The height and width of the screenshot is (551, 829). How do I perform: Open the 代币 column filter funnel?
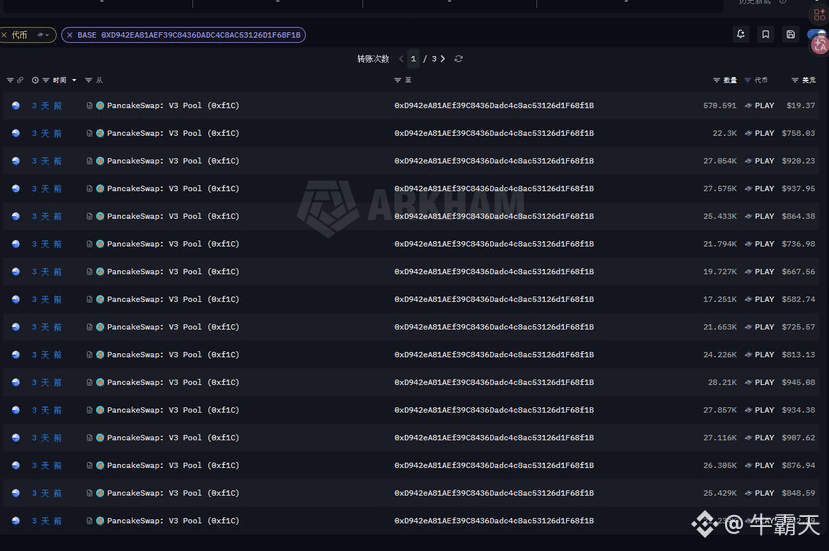coord(748,80)
